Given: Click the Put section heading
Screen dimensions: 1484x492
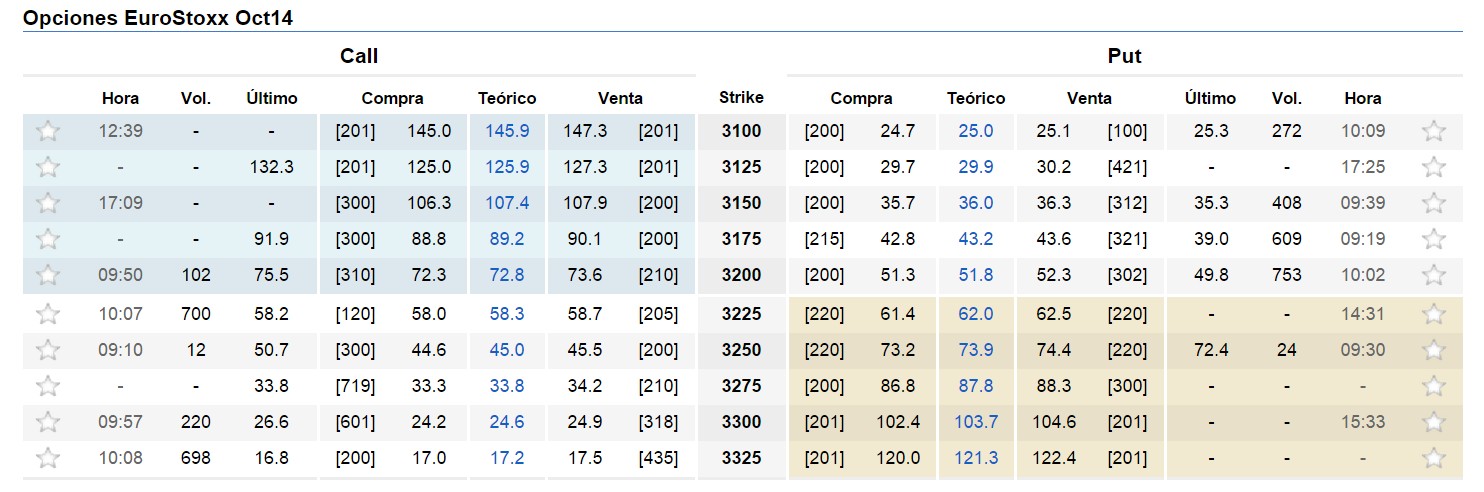Looking at the screenshot, I should 1124,56.
